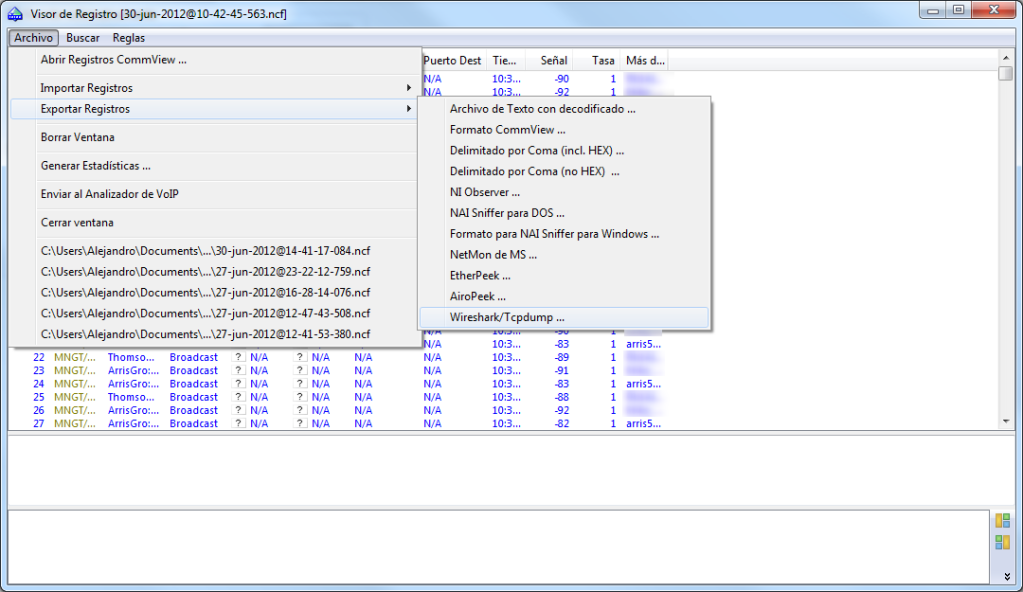Click MNGT/... protocol cell in row 26
1023x592 pixels.
click(x=75, y=411)
